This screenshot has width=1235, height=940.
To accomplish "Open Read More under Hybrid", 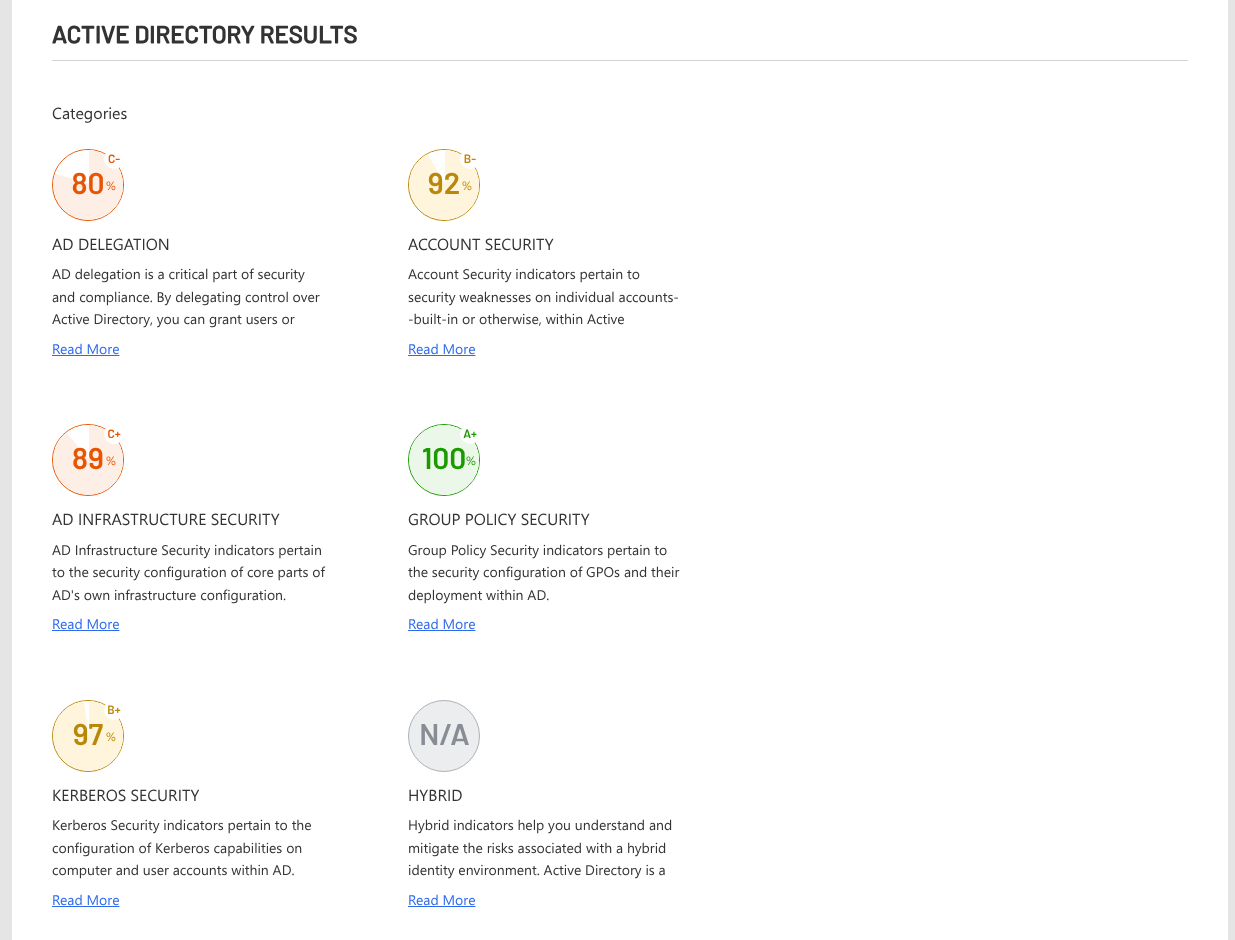I will (442, 900).
